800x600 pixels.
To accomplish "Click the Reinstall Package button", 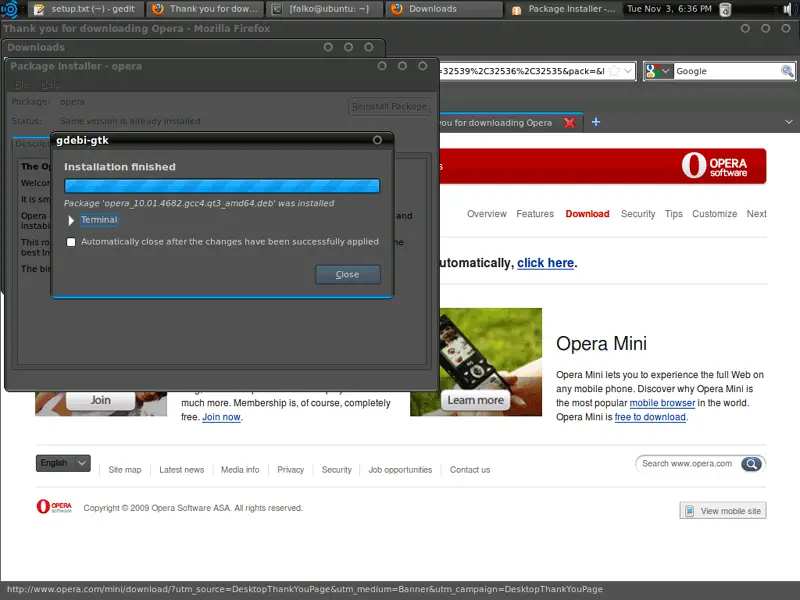I will pyautogui.click(x=389, y=106).
